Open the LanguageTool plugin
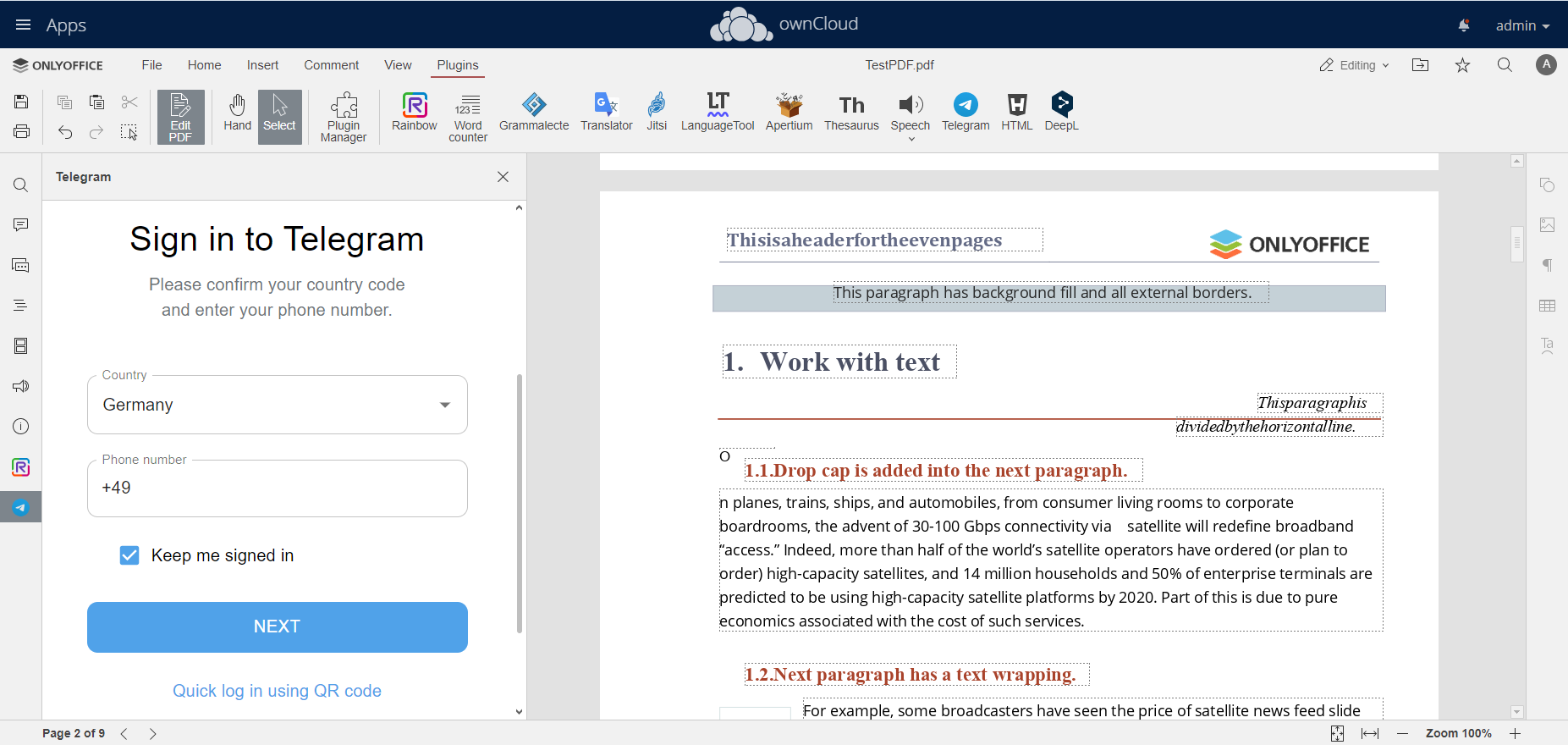This screenshot has height=745, width=1568. click(x=718, y=113)
